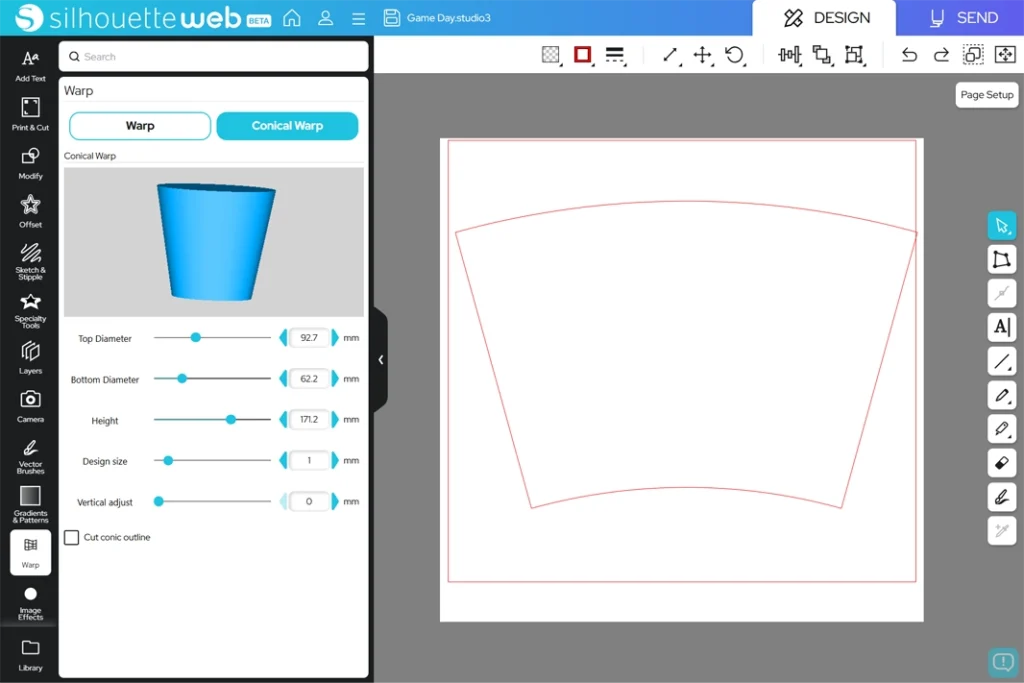Switch to the SEND tab
1024x683 pixels.
962,18
